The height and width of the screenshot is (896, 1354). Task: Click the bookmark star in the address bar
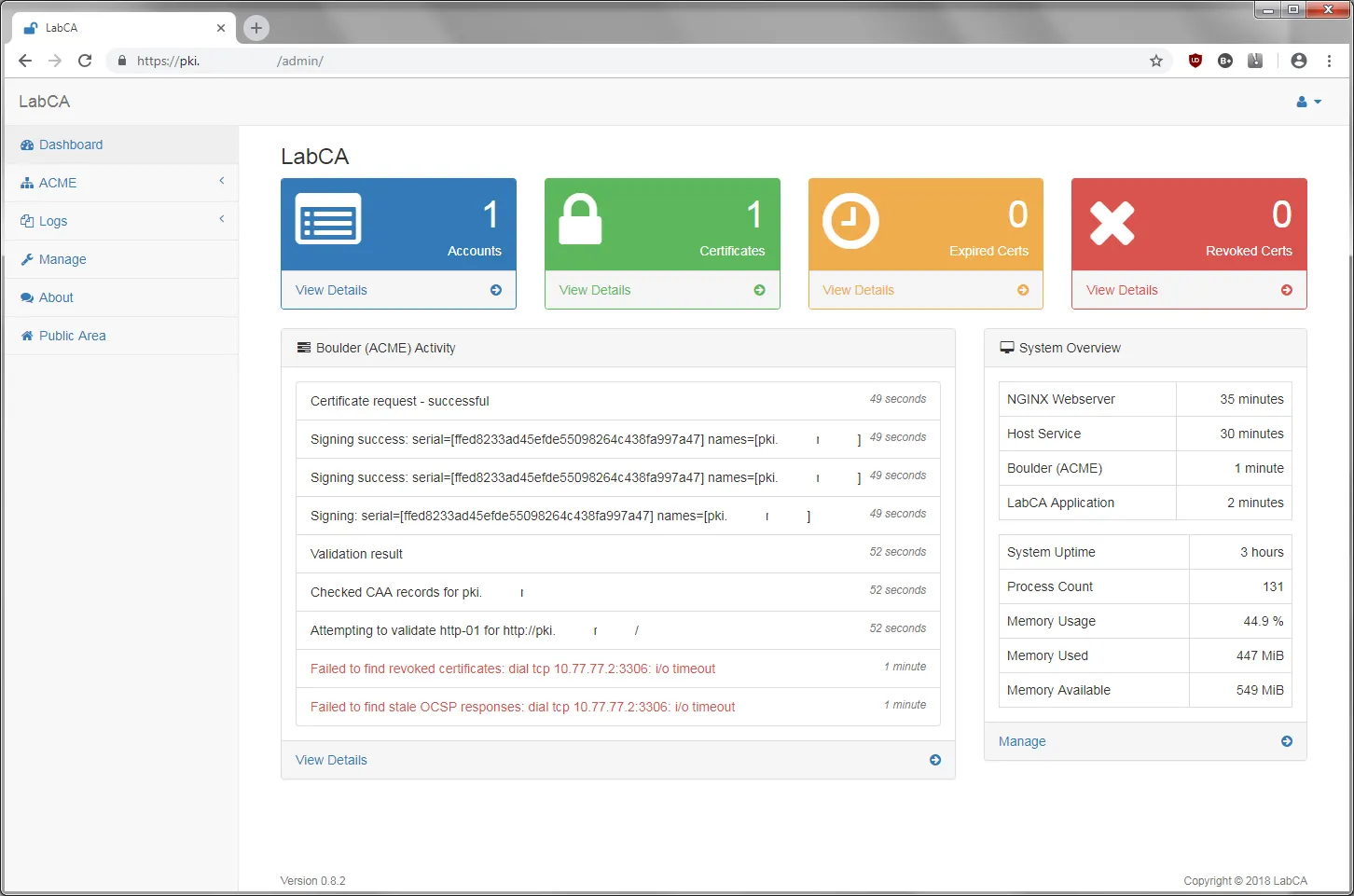click(1156, 61)
